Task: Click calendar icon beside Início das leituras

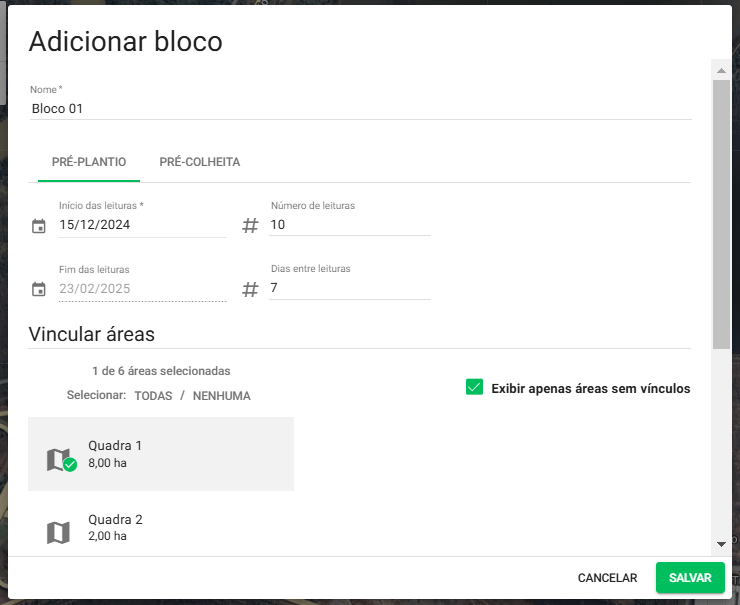Action: click(x=39, y=226)
